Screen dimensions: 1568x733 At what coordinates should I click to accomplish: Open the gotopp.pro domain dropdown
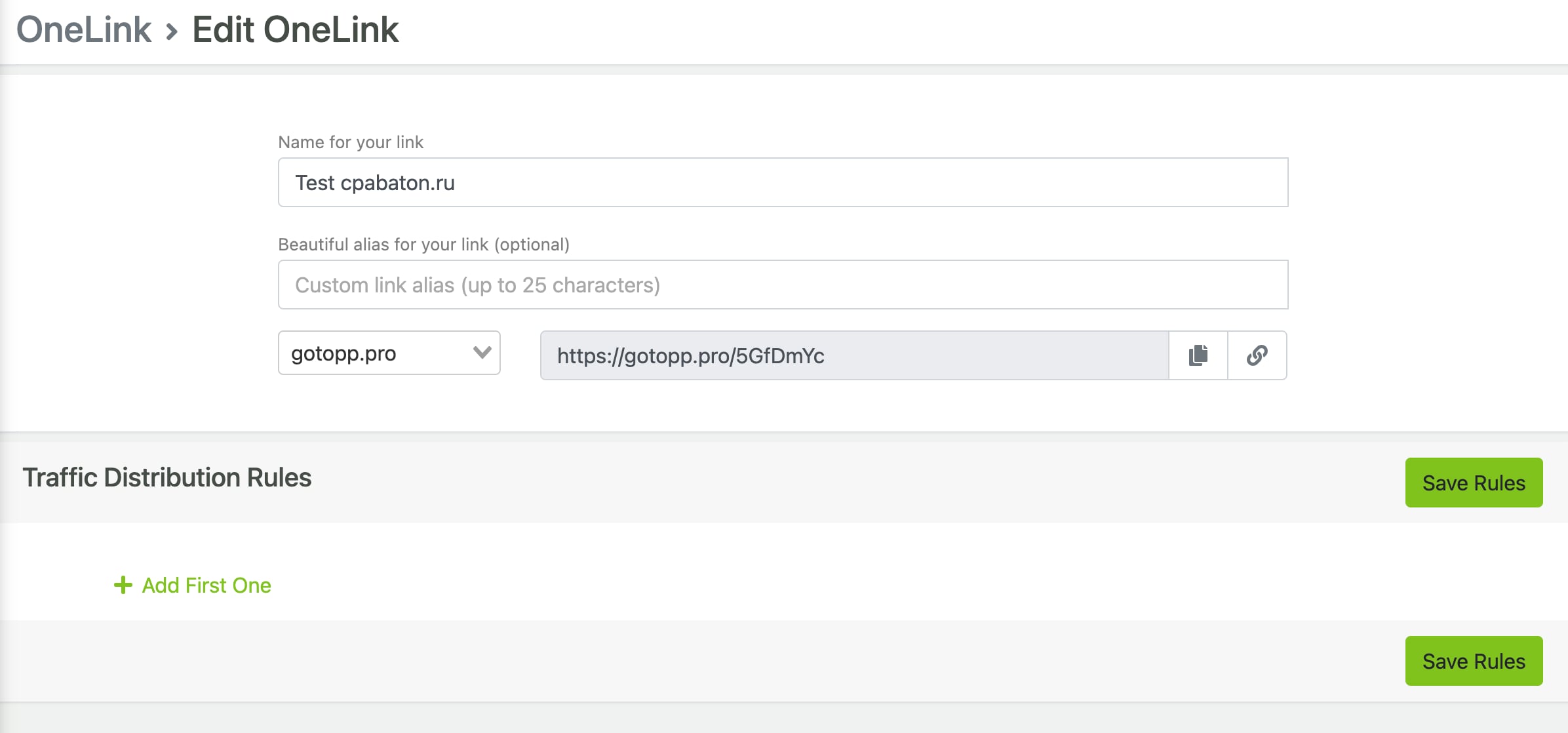point(389,353)
